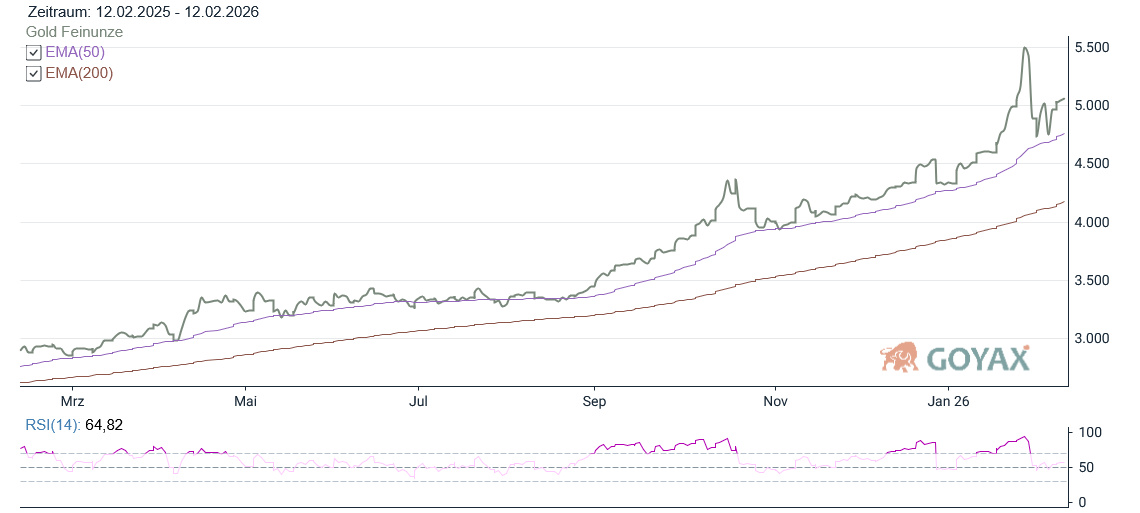This screenshot has width=1140, height=513.
Task: Click the purple EMA(50) legend label
Action: (x=75, y=52)
